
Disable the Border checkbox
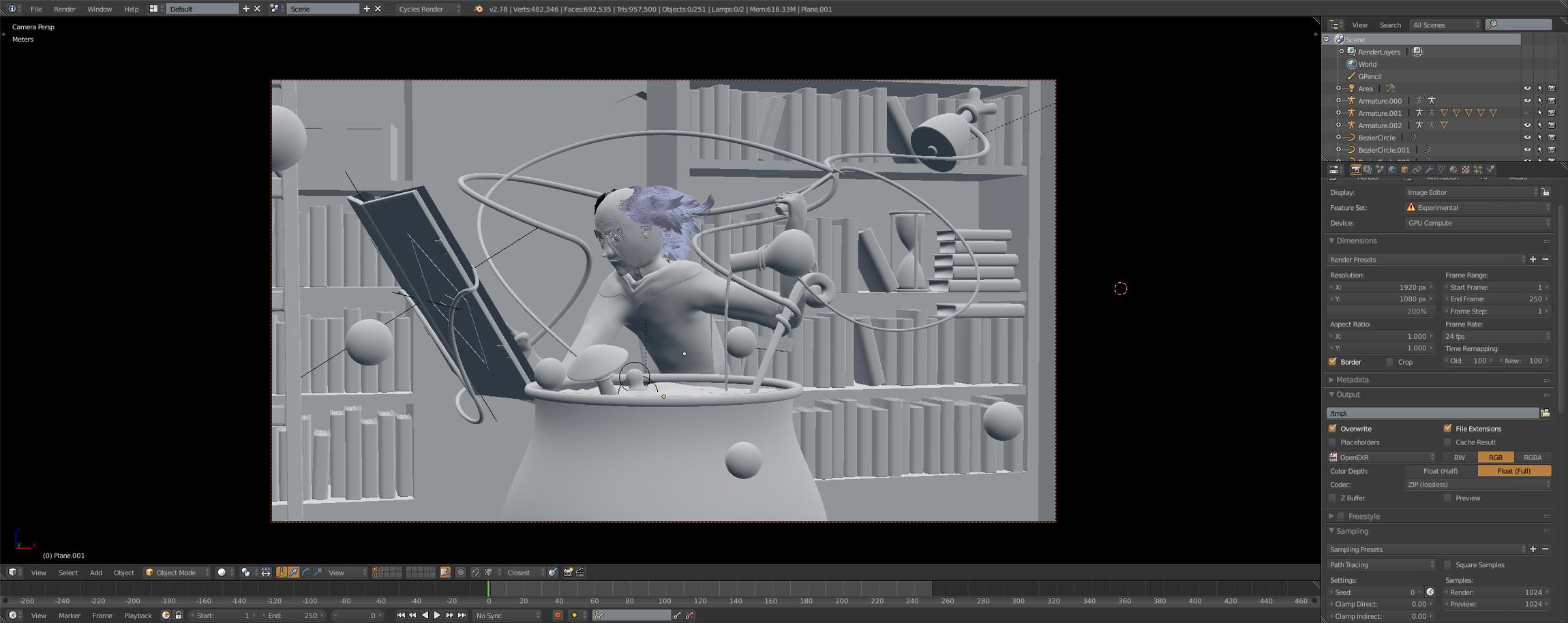pyautogui.click(x=1333, y=361)
